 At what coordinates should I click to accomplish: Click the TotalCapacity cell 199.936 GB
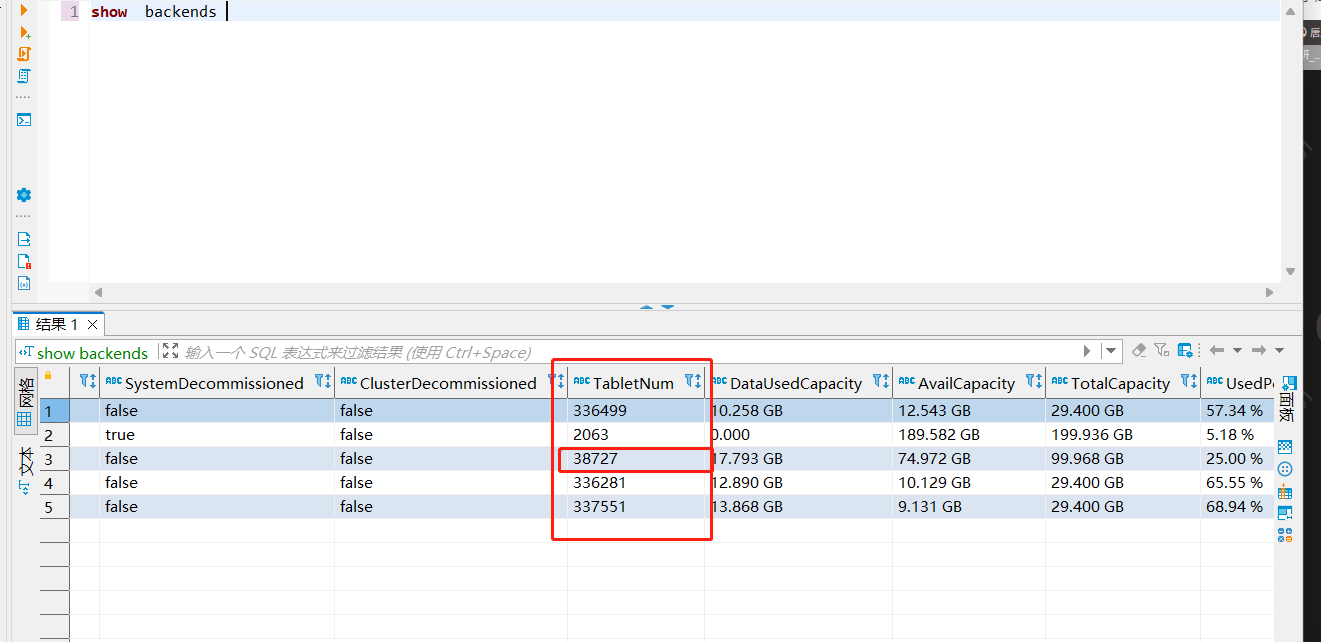point(1123,435)
